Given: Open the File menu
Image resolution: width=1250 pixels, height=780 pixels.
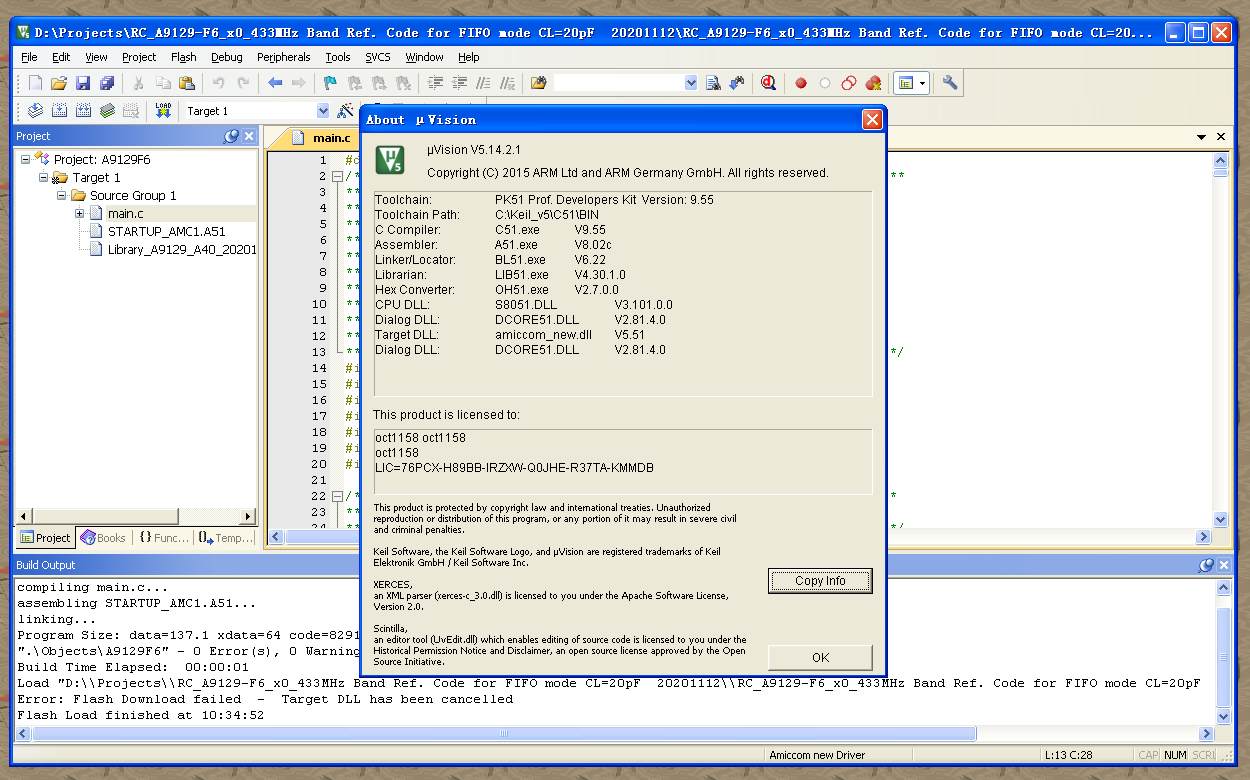Looking at the screenshot, I should 29,57.
